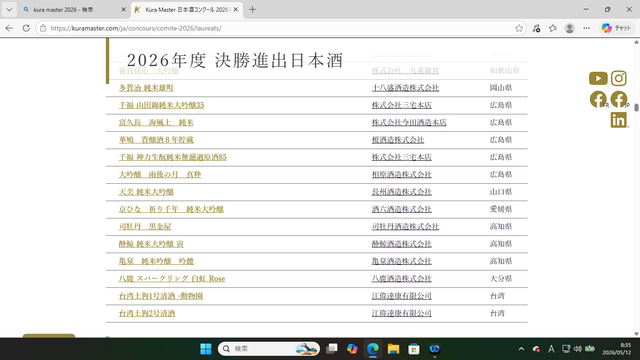
Task: Open 司牡丹酒造株式会社 brewery link
Action: pyautogui.click(x=405, y=227)
